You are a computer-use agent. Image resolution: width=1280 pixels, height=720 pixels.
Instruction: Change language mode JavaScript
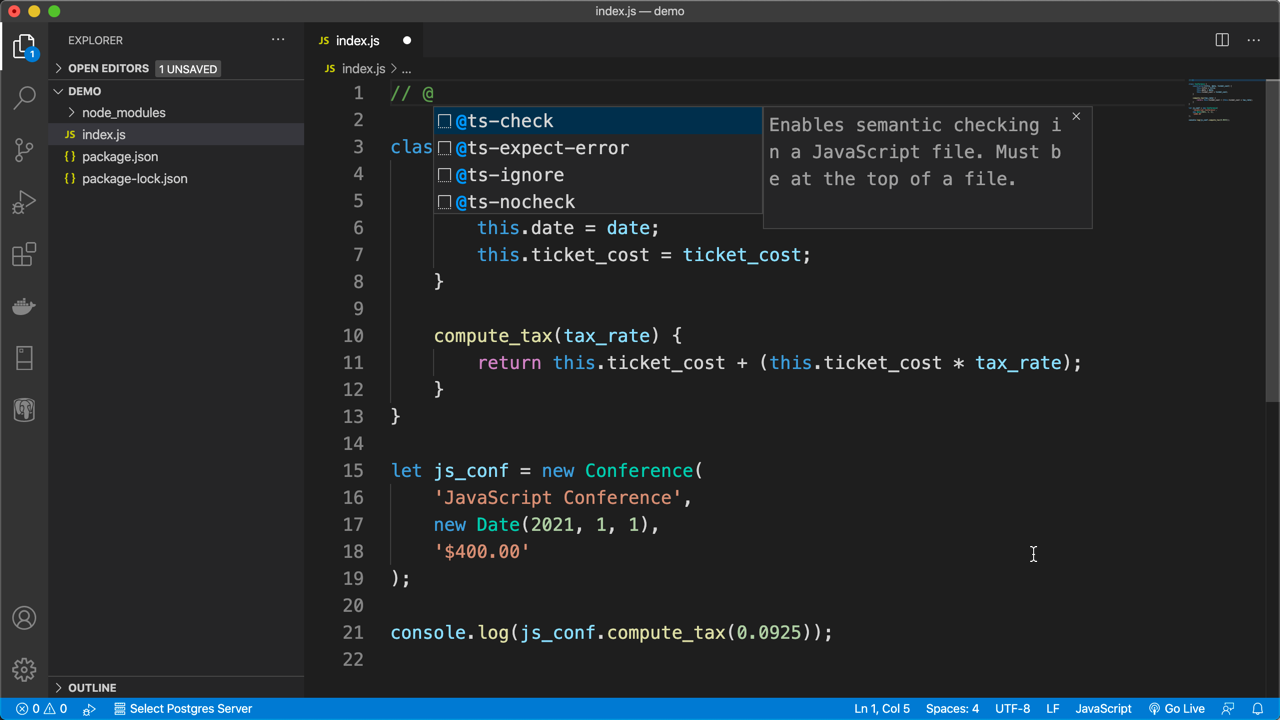pos(1103,709)
